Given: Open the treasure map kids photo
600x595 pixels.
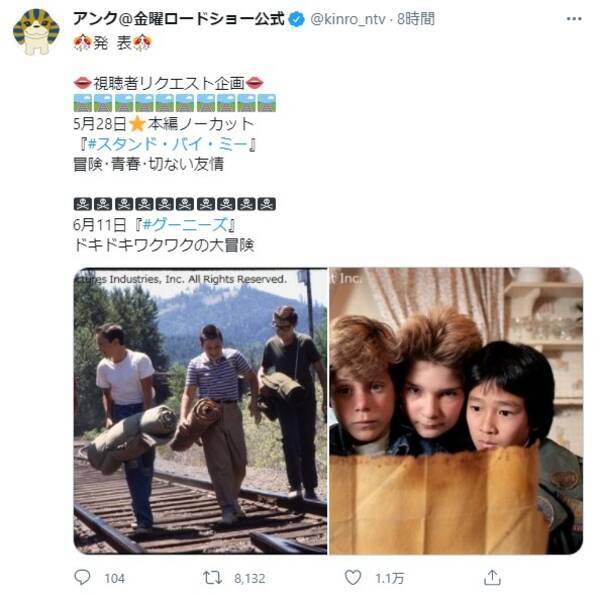Looking at the screenshot, I should click(x=456, y=411).
